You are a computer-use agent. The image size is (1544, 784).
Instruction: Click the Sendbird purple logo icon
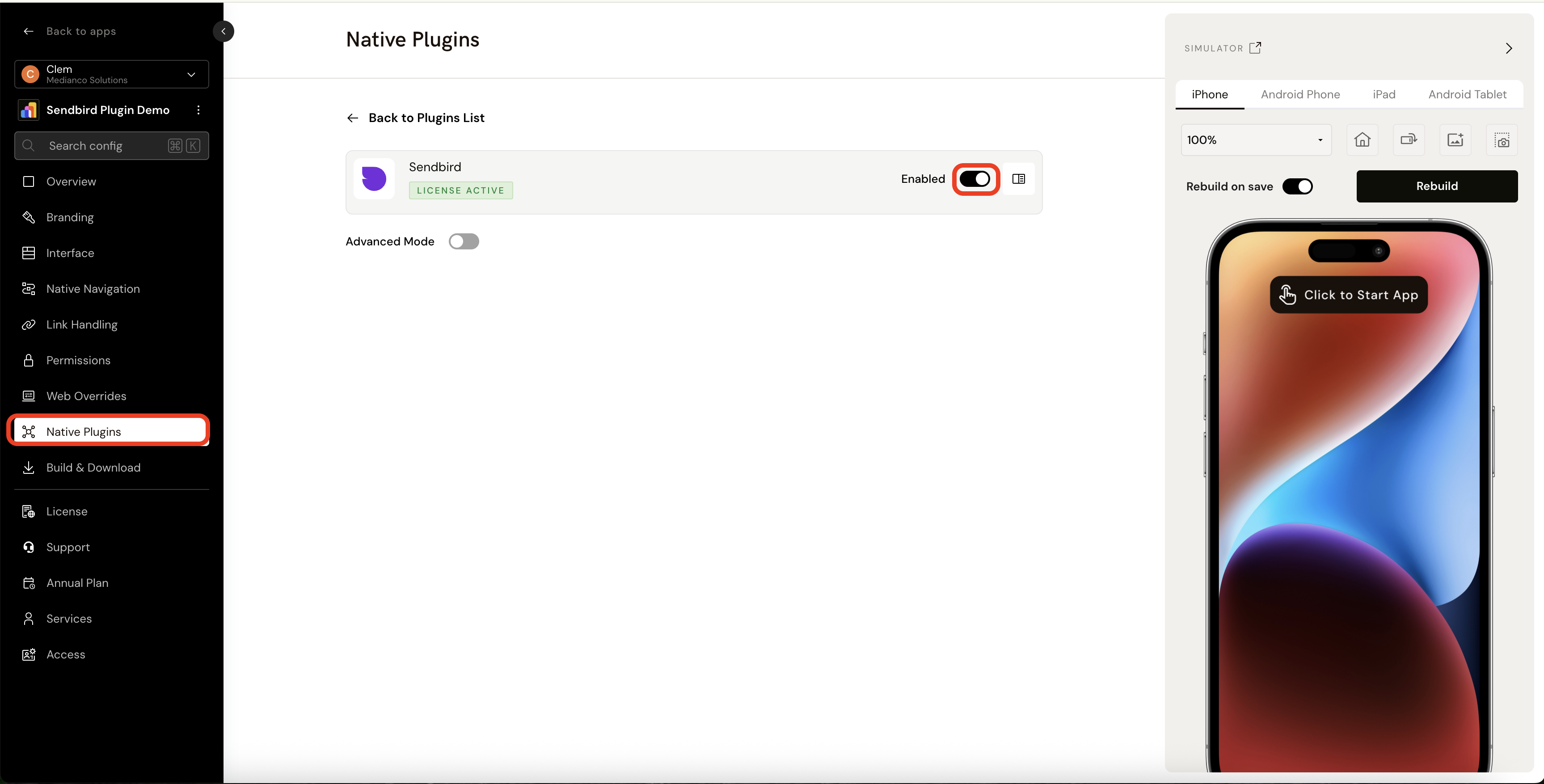(x=374, y=179)
